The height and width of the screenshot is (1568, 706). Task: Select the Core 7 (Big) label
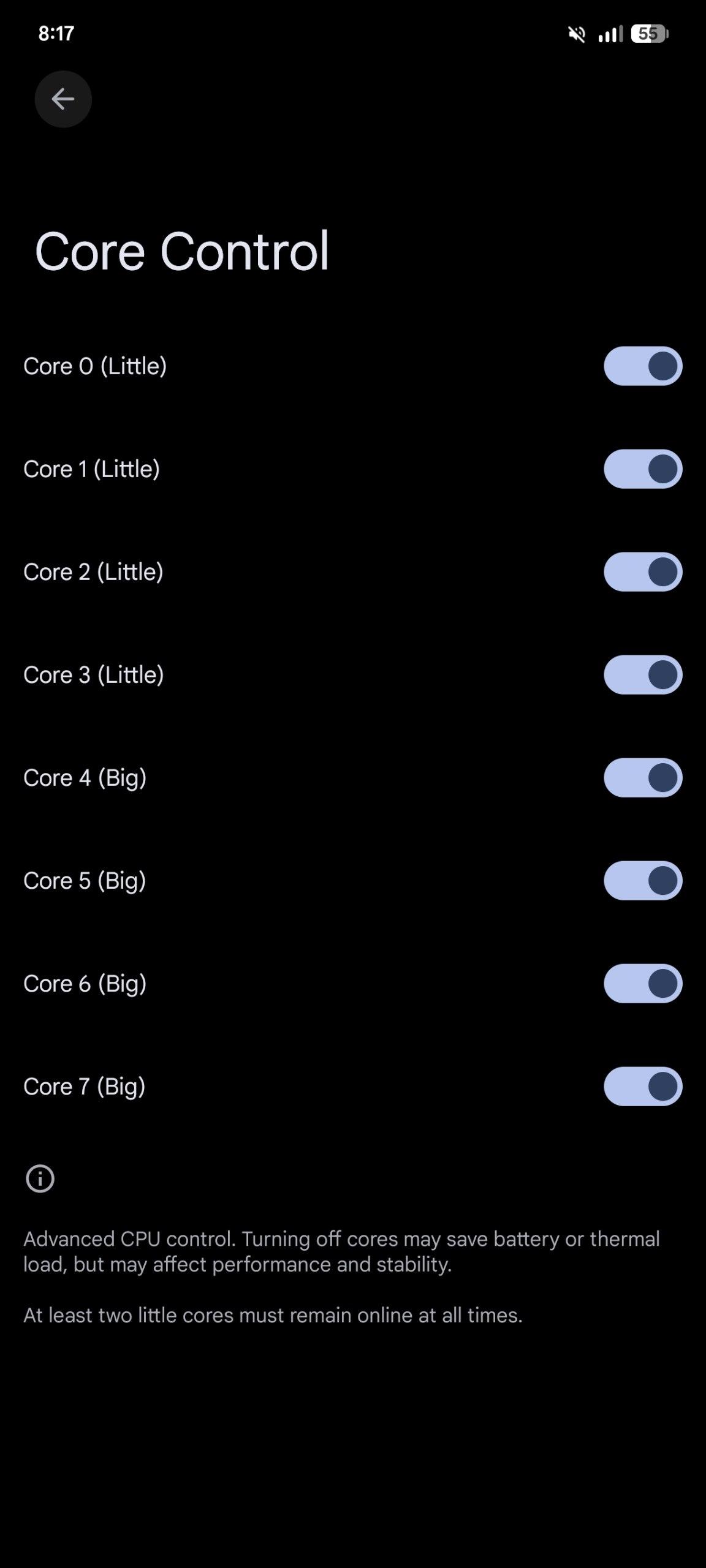tap(85, 1087)
